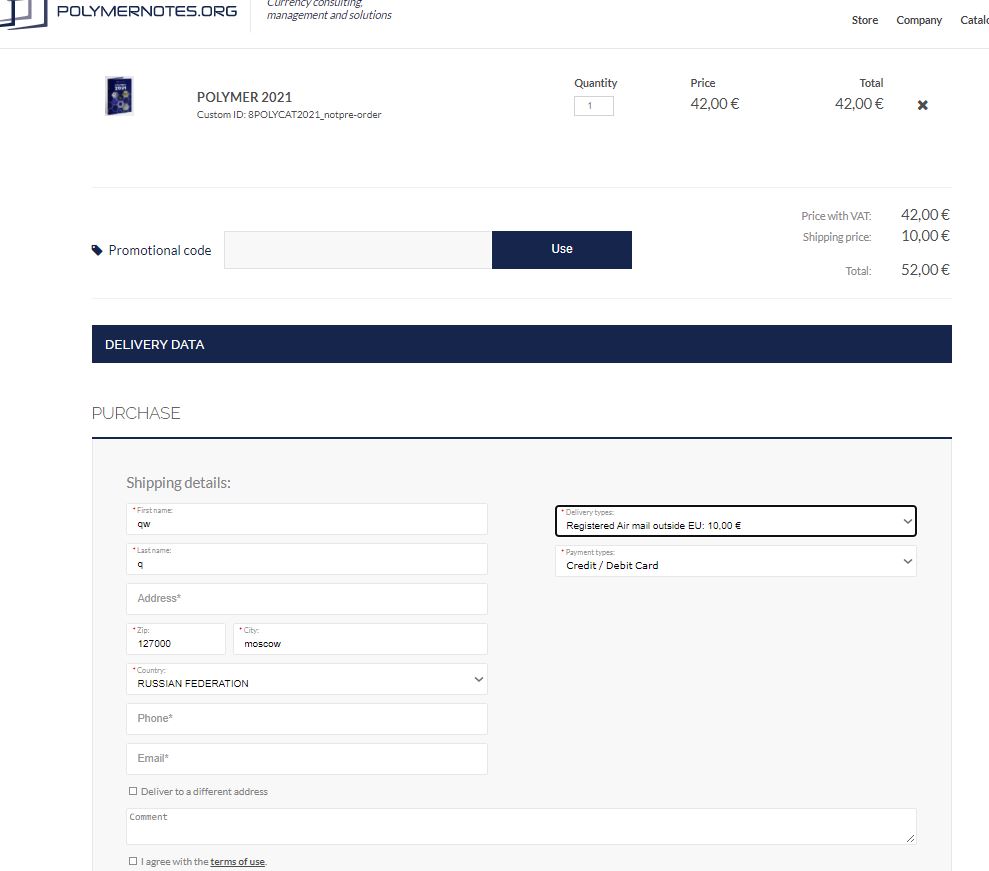989x871 pixels.
Task: Go to the Store menu item
Action: tap(864, 20)
